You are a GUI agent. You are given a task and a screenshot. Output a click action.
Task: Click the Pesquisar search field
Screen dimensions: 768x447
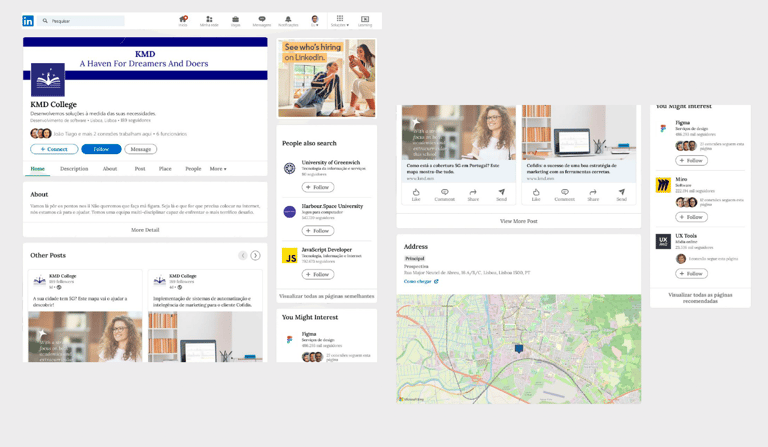[81, 21]
